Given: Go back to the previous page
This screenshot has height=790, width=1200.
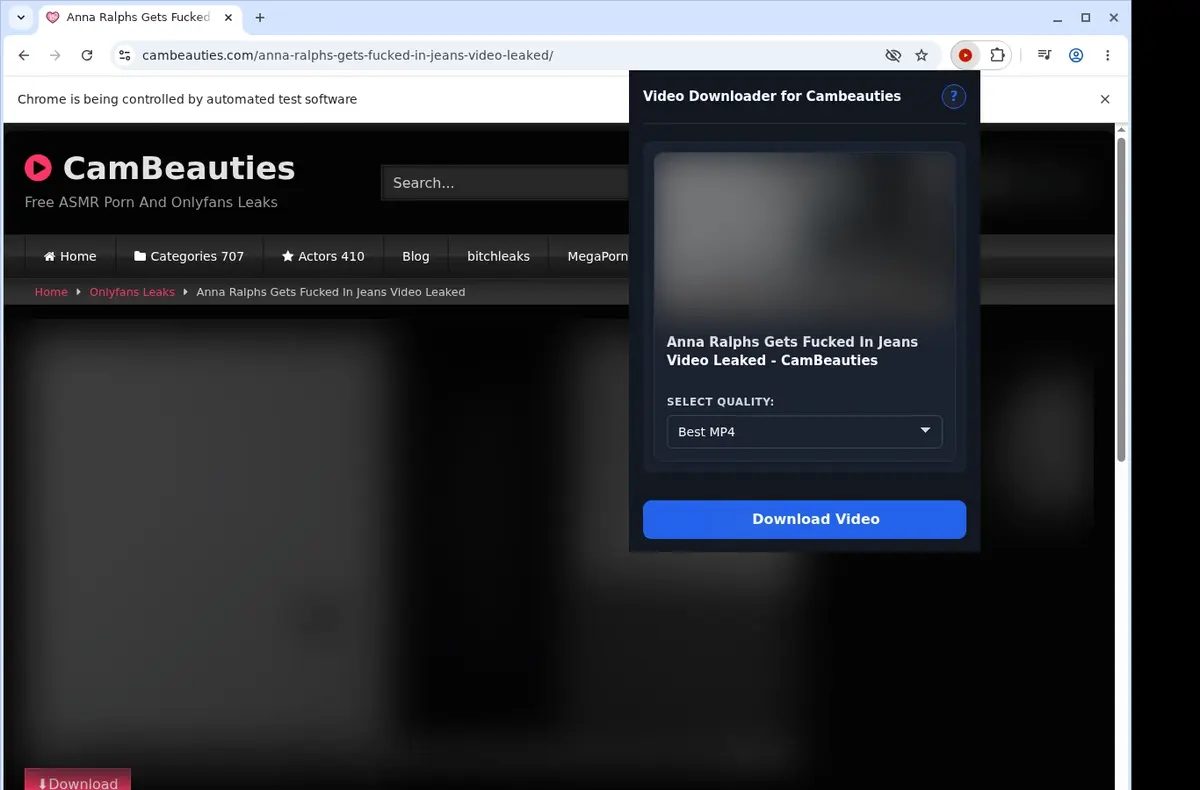Looking at the screenshot, I should [x=24, y=56].
